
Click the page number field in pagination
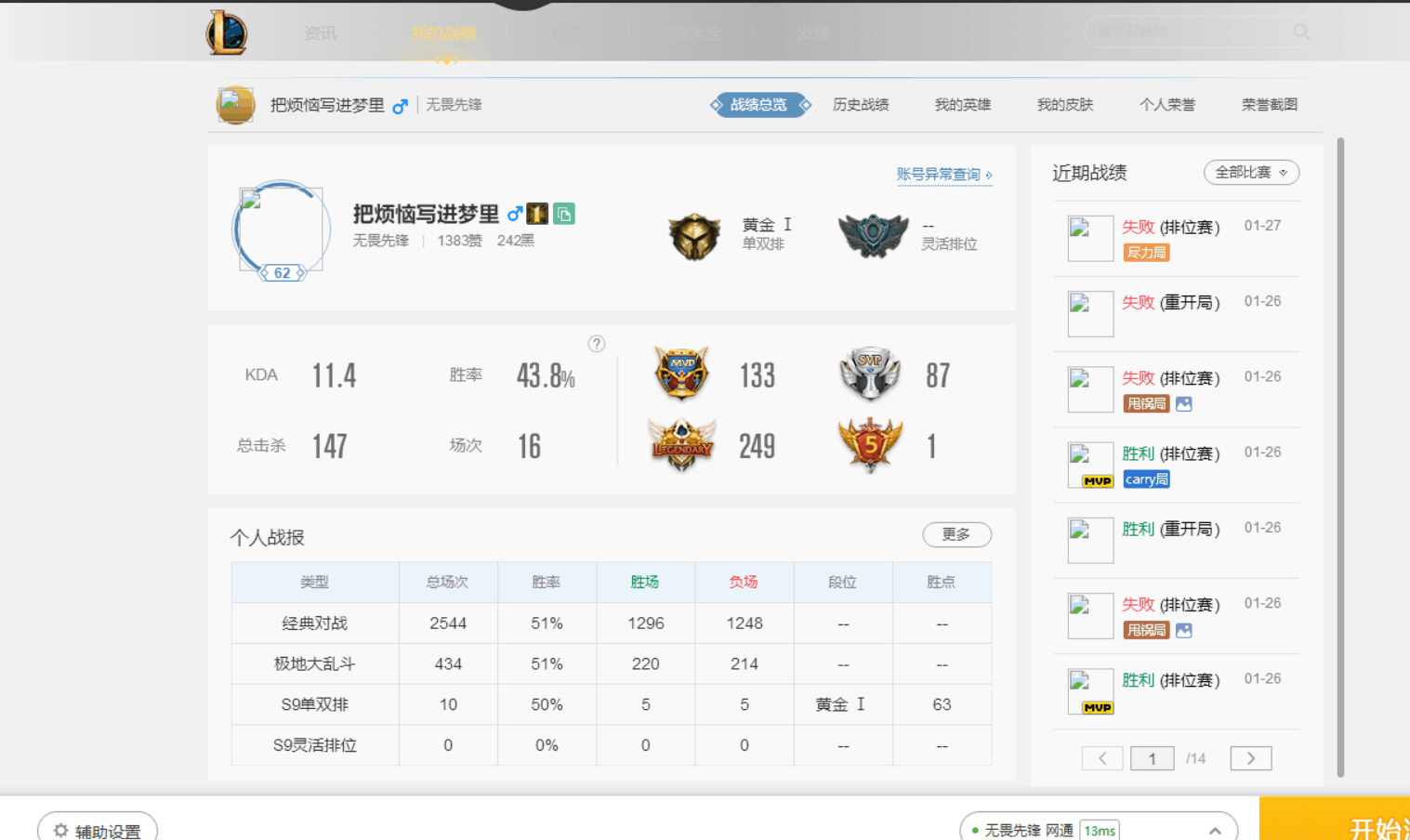(1152, 758)
